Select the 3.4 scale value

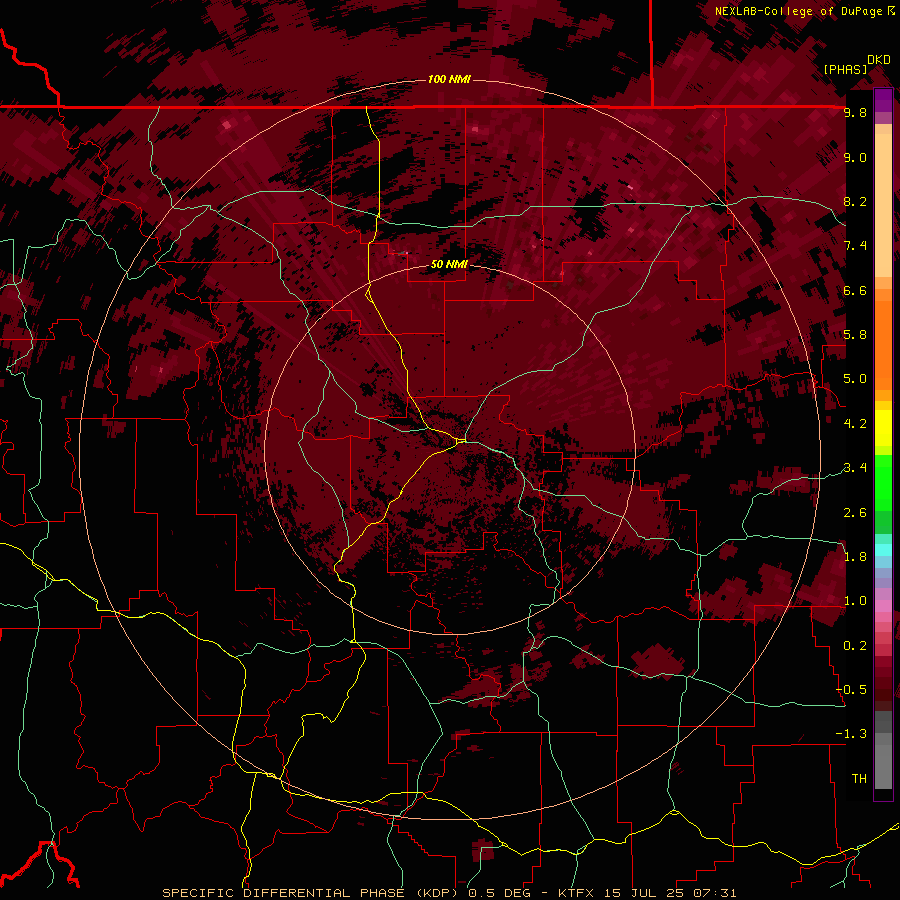tap(855, 468)
